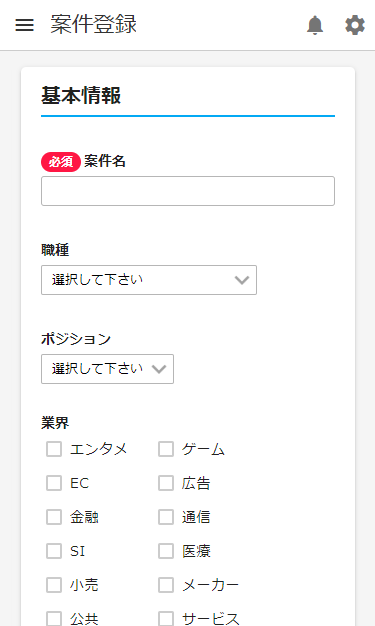Open the hamburger navigation menu
This screenshot has height=626, width=375.
pos(24,25)
